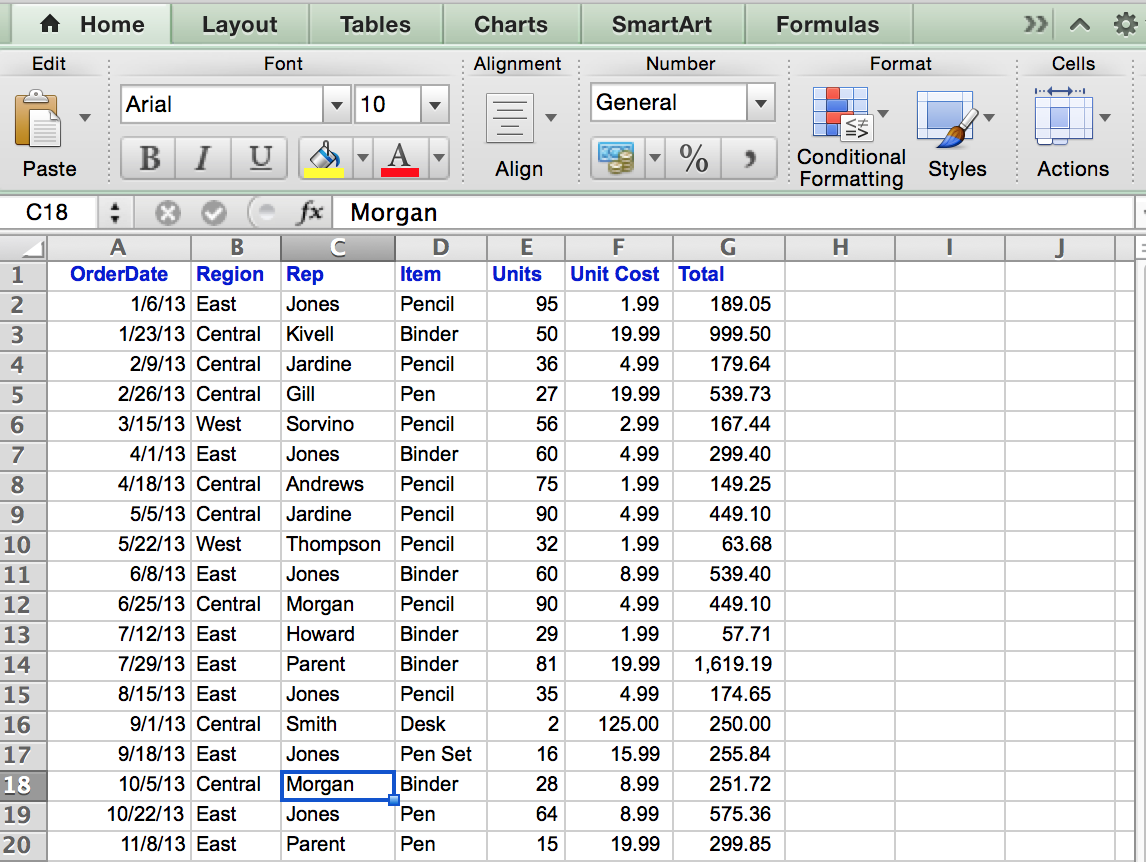Select the column G header

(x=728, y=247)
